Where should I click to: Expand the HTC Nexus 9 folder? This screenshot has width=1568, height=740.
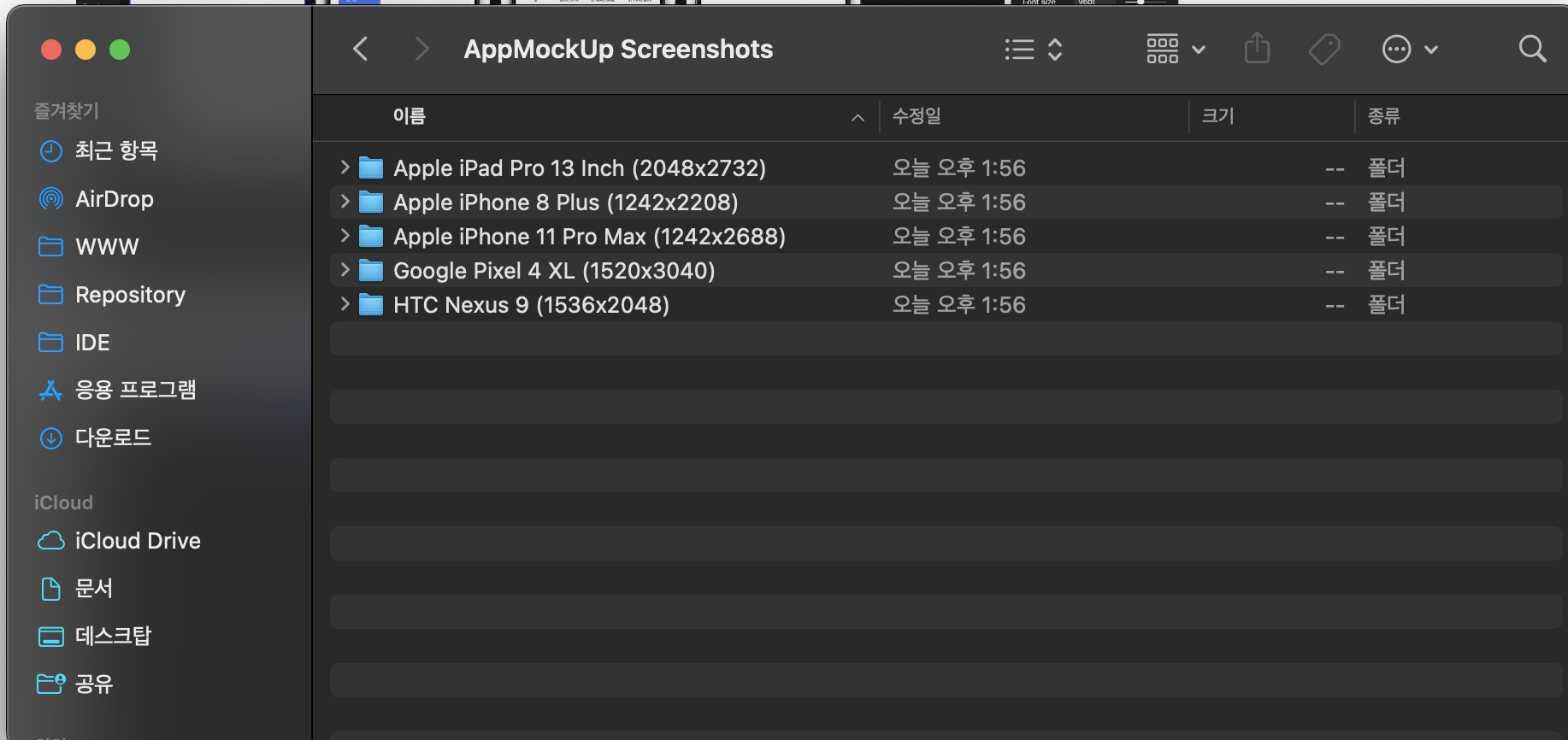(x=345, y=304)
